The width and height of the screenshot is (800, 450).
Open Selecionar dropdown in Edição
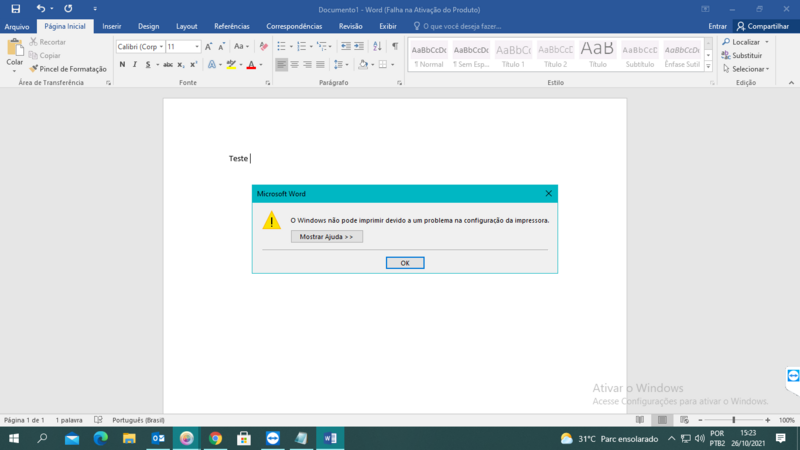click(746, 69)
